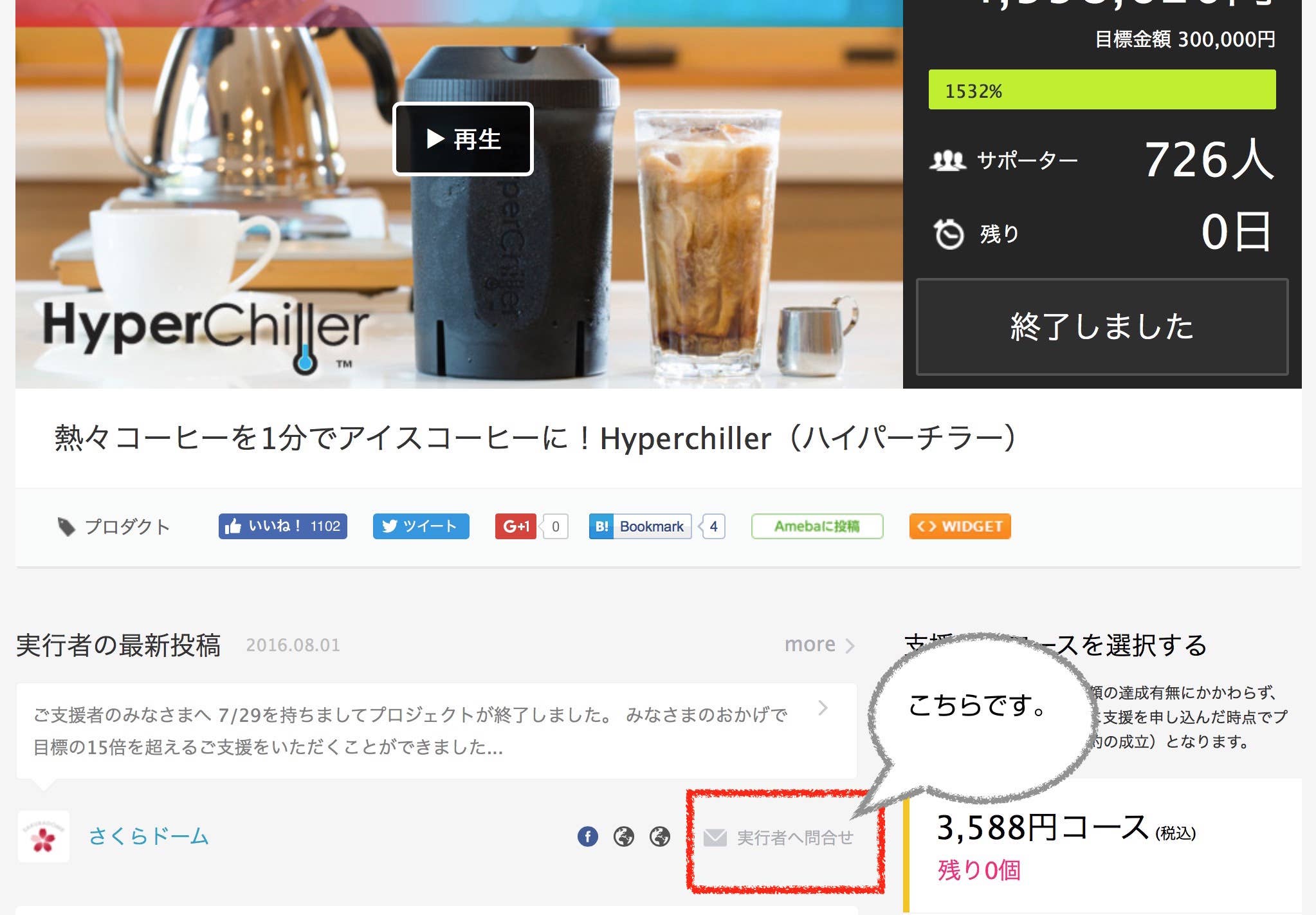Image resolution: width=1316 pixels, height=915 pixels.
Task: Open the owner's Facebook page icon
Action: (587, 836)
